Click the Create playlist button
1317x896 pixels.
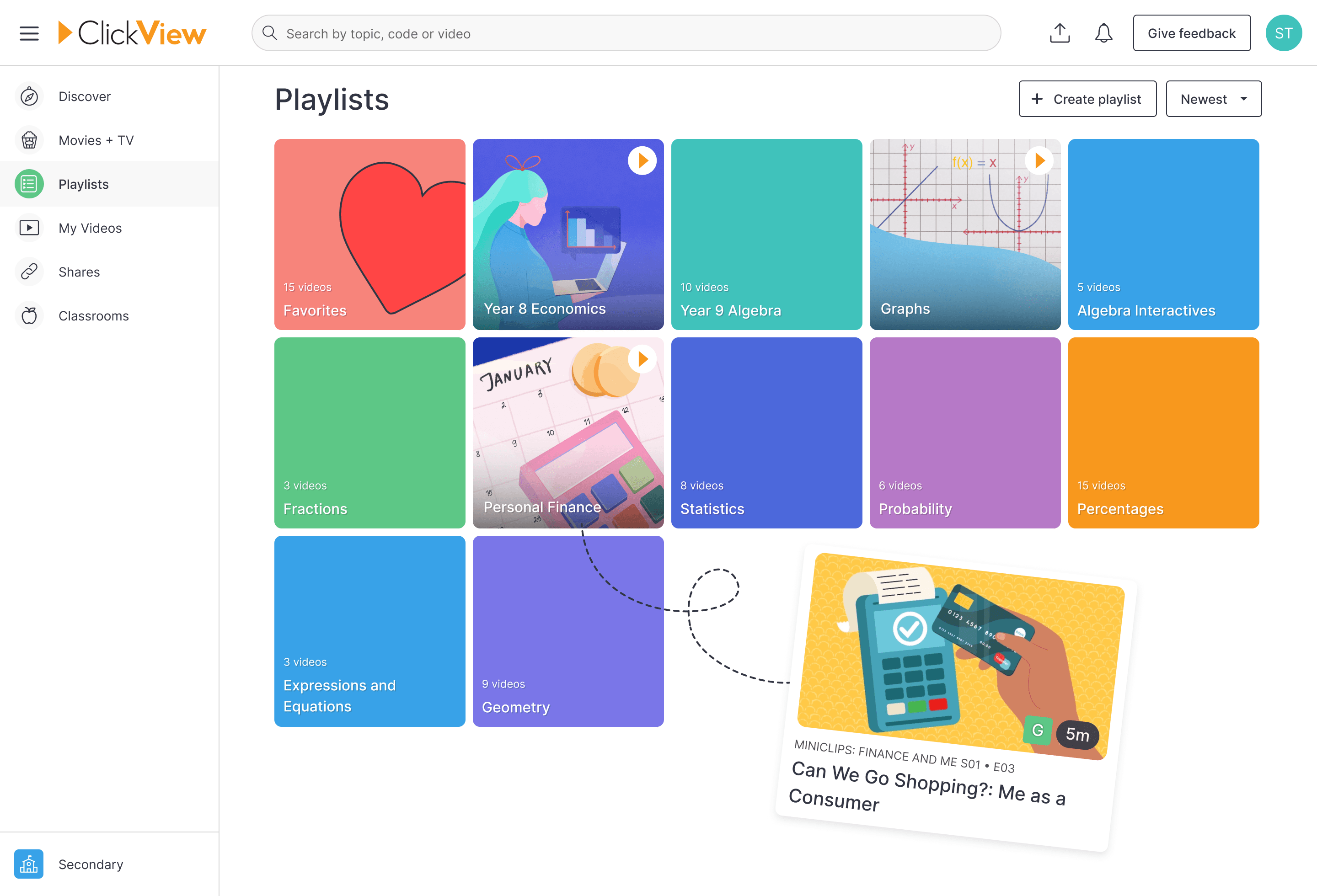(x=1087, y=99)
